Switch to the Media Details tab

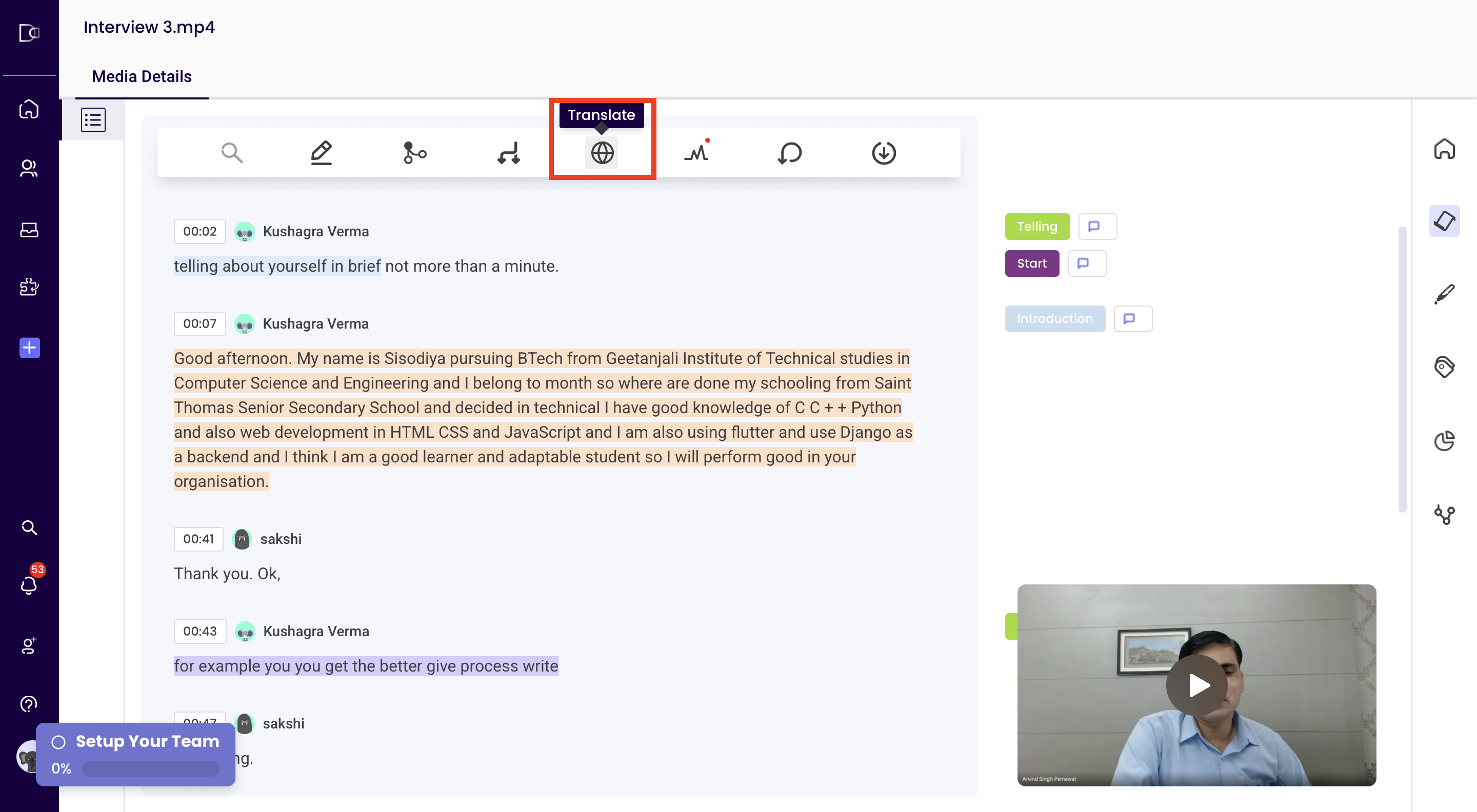click(x=141, y=76)
